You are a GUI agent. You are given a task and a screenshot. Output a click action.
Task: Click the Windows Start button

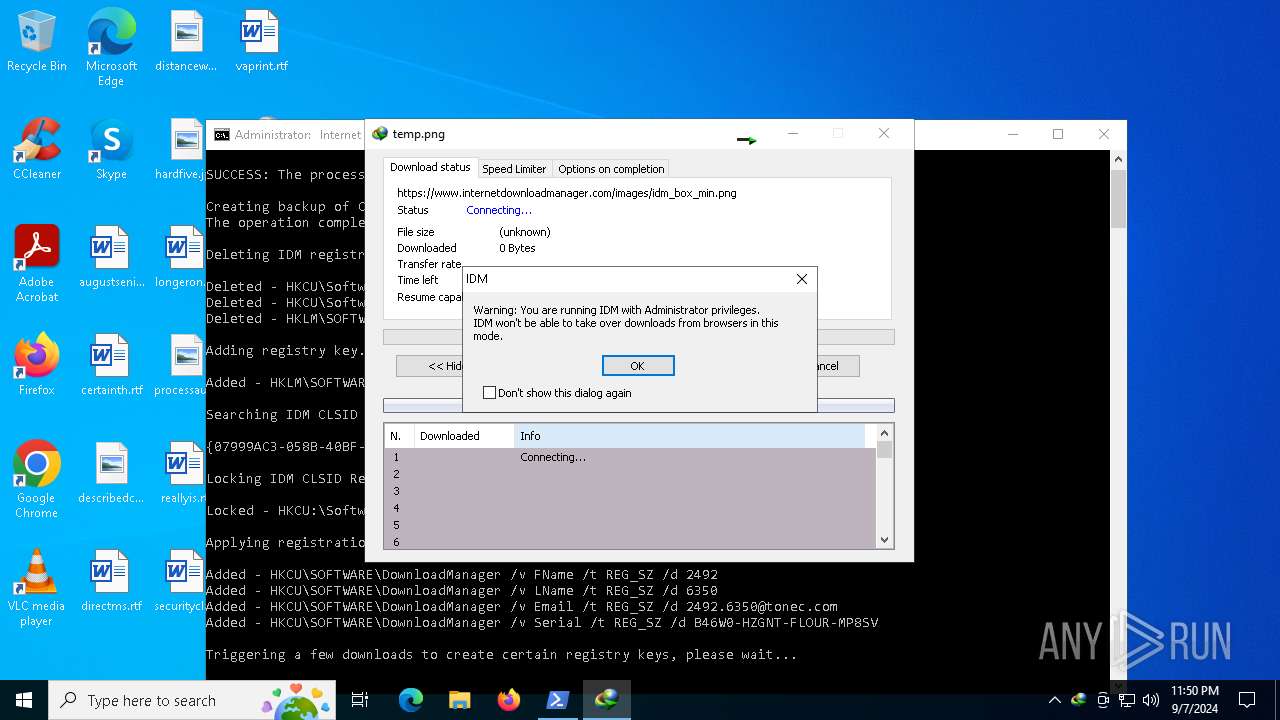(x=24, y=700)
